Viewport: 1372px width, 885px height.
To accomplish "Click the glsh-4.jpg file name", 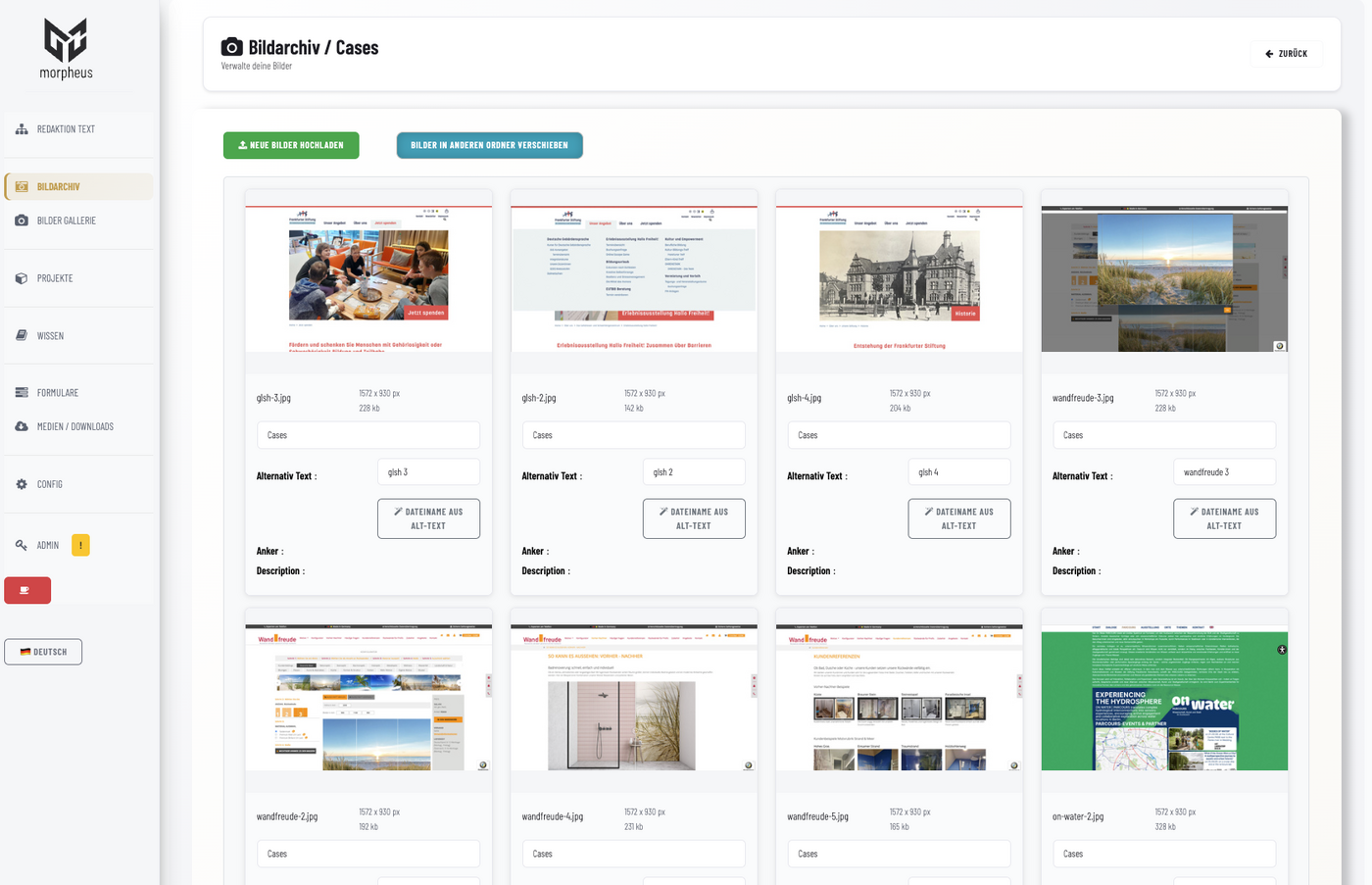I will tap(805, 398).
